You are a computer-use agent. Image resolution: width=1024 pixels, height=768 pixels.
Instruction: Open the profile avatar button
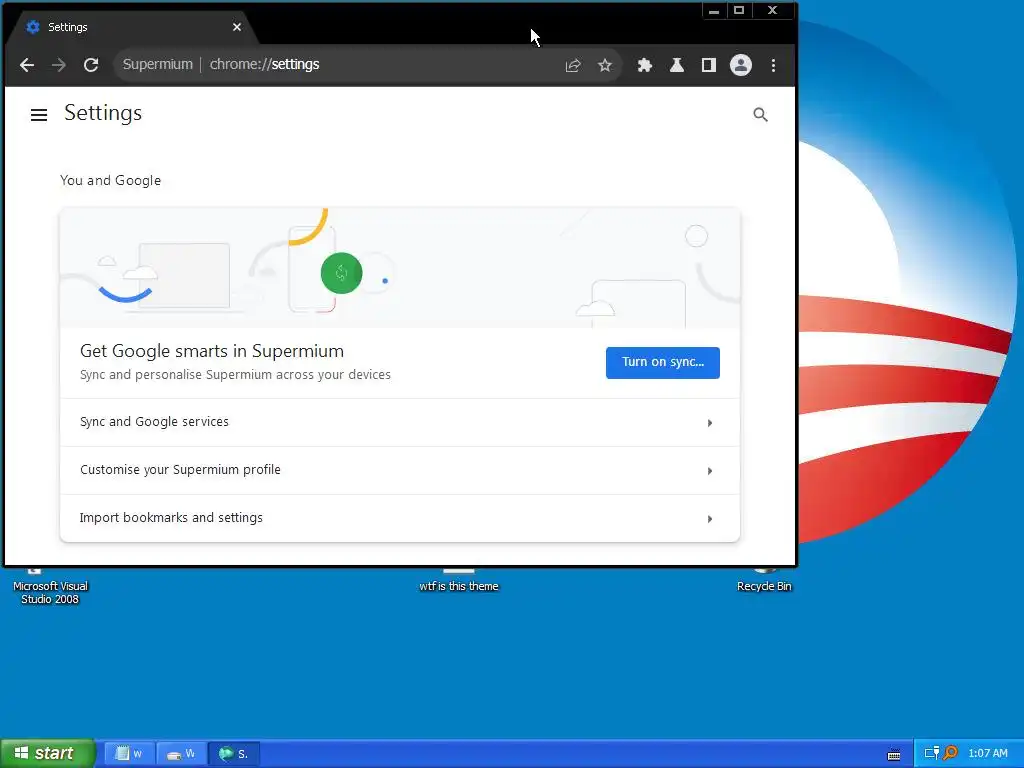coord(741,65)
